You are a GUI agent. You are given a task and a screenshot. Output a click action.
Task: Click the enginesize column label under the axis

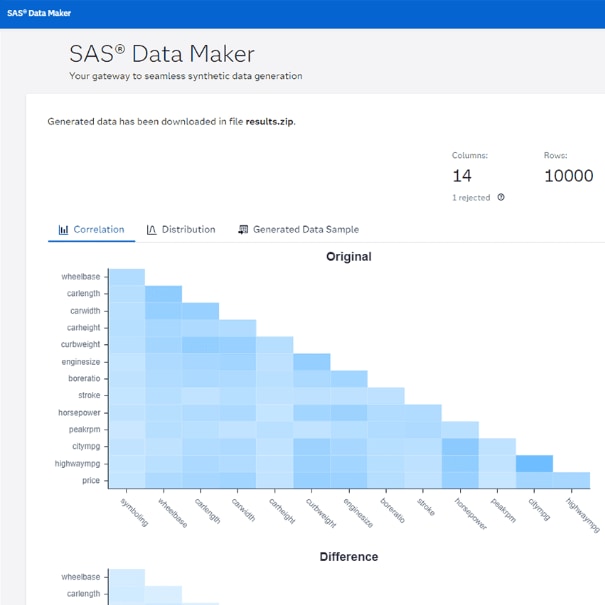(x=358, y=512)
